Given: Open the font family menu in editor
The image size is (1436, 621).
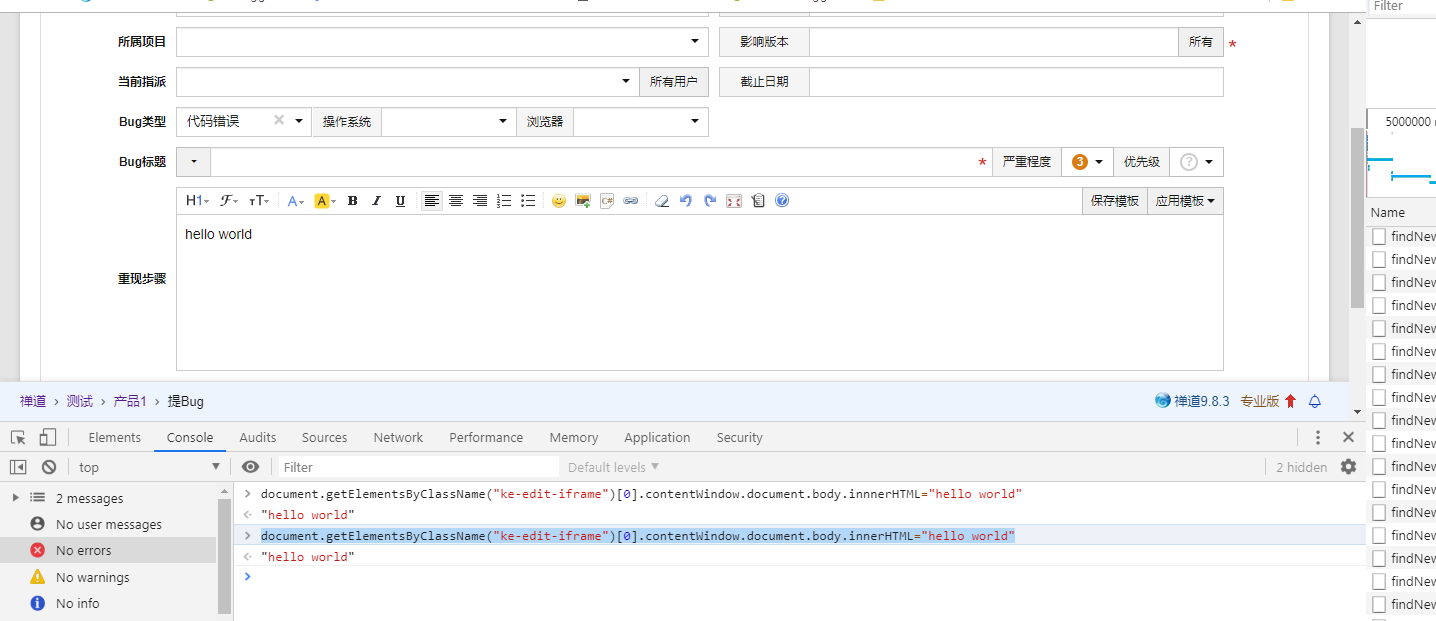Looking at the screenshot, I should (x=229, y=201).
